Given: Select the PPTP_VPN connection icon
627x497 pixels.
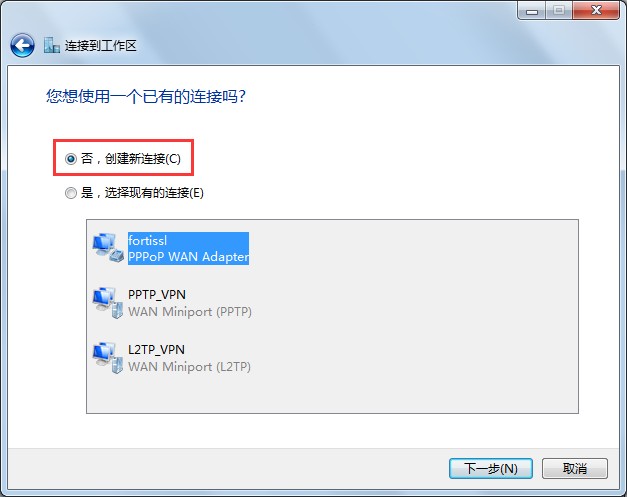Looking at the screenshot, I should coord(108,303).
